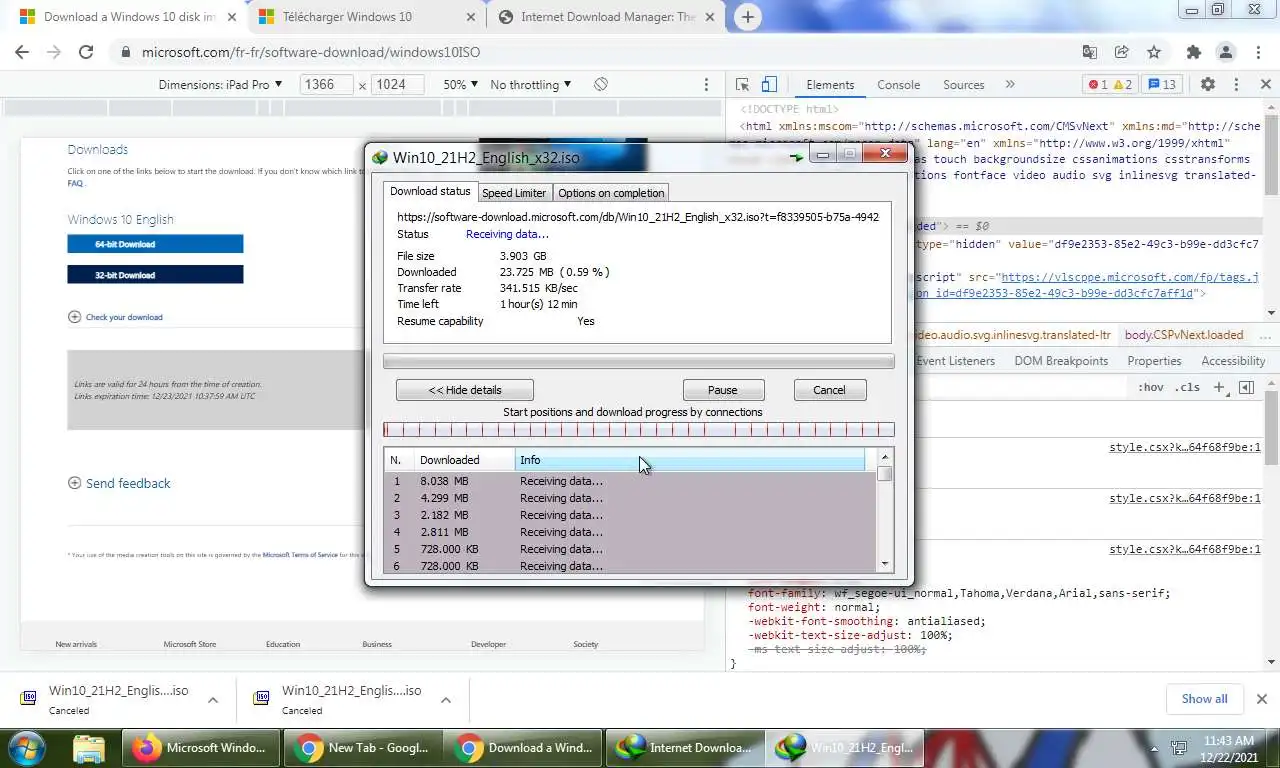
Task: Select the Download status tab
Action: pyautogui.click(x=430, y=191)
